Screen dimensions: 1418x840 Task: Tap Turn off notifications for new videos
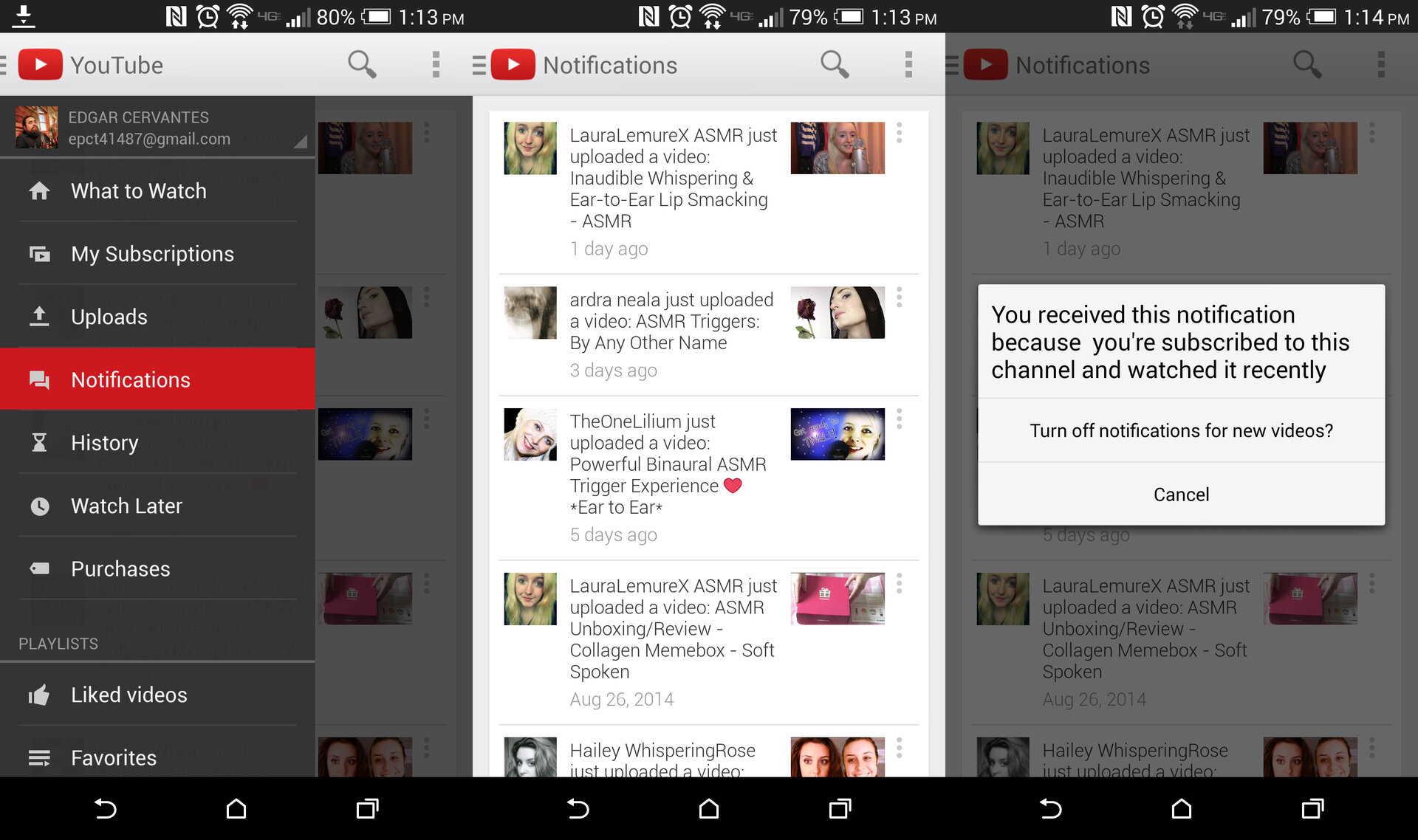point(1181,430)
